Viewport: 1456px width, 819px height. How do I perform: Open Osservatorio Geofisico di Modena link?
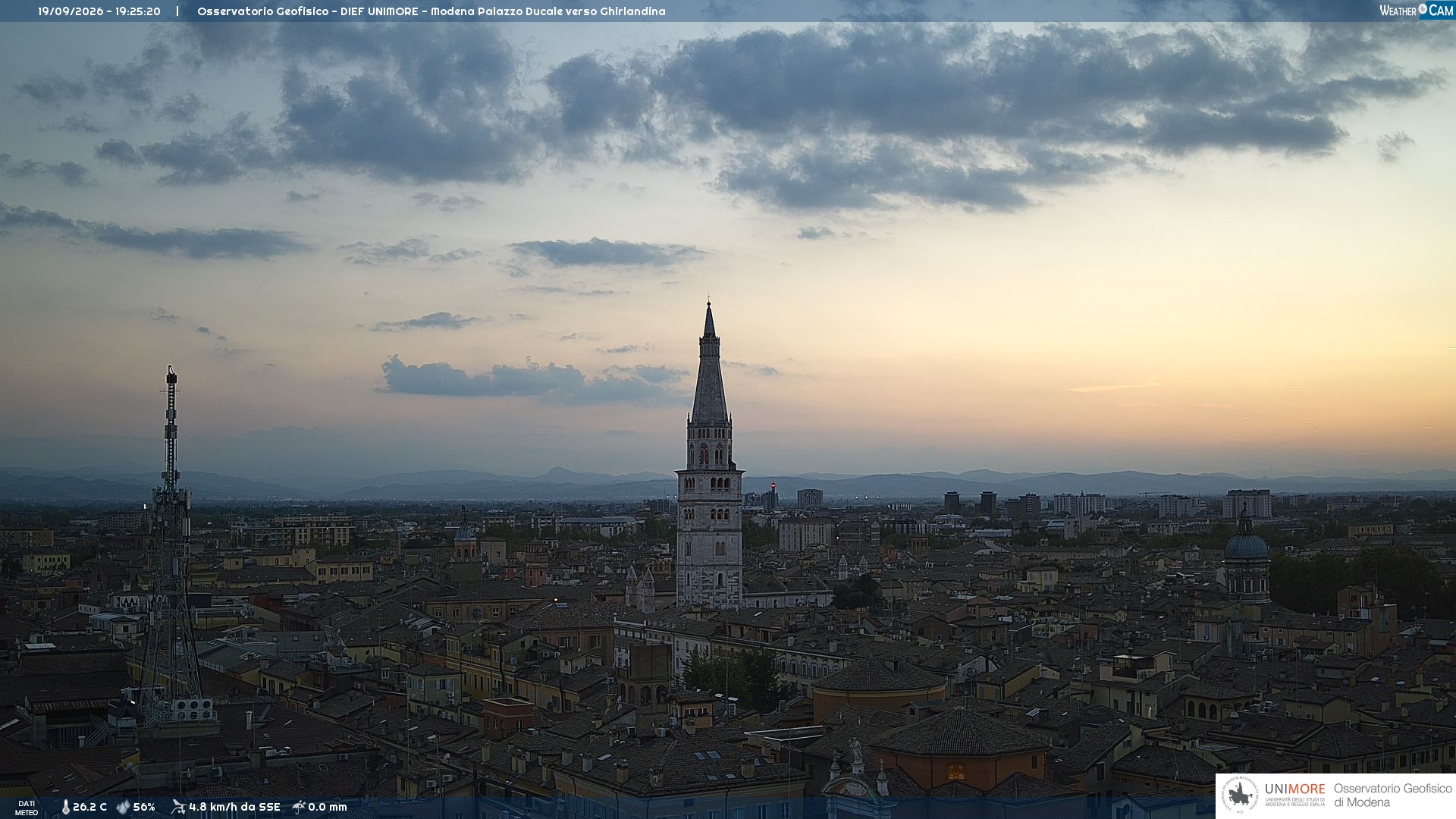(1392, 795)
